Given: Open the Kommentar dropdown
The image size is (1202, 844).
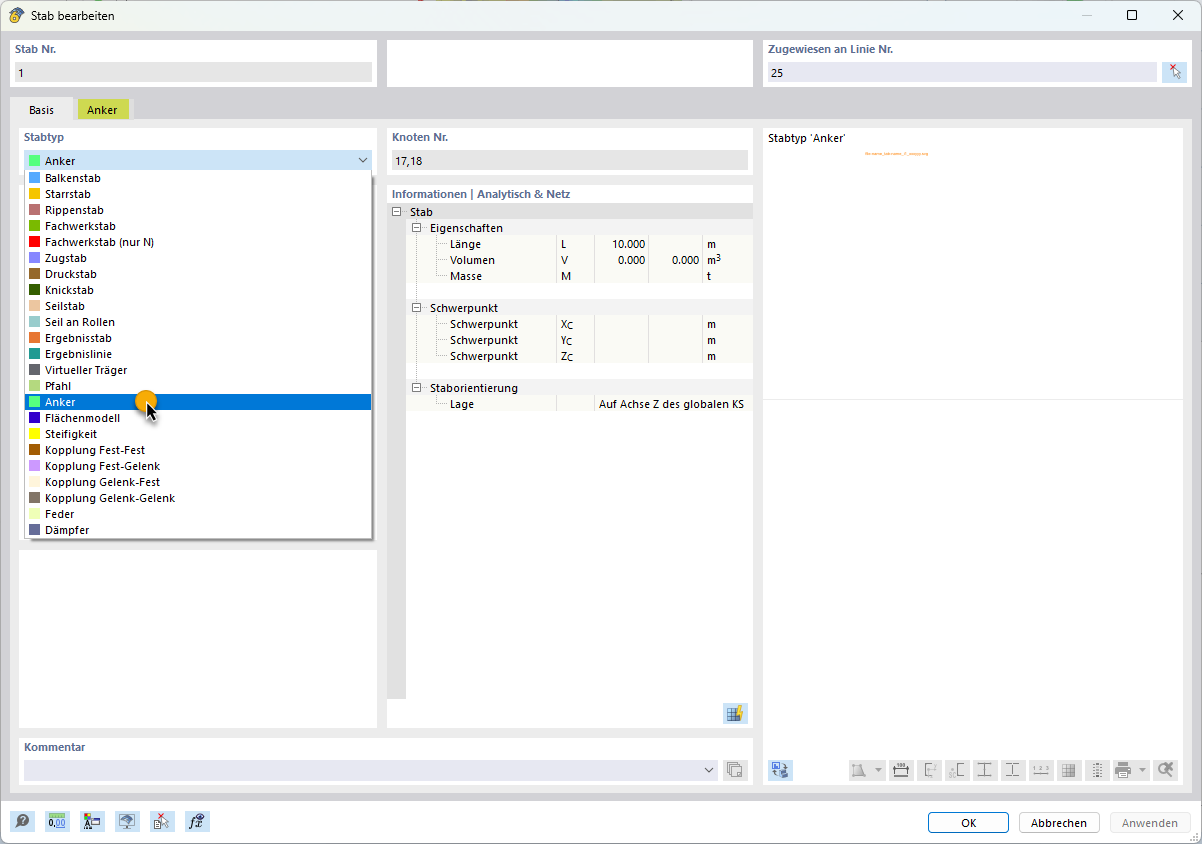Looking at the screenshot, I should coord(709,770).
